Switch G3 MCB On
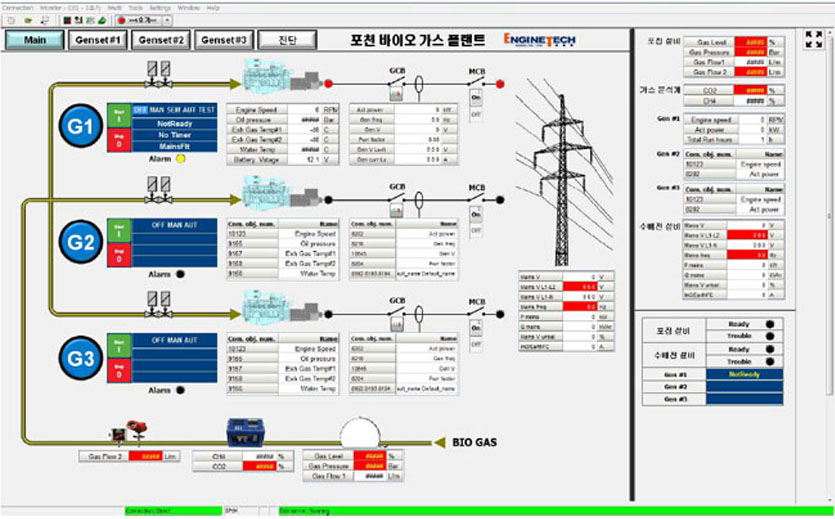835x519 pixels. pos(476,328)
